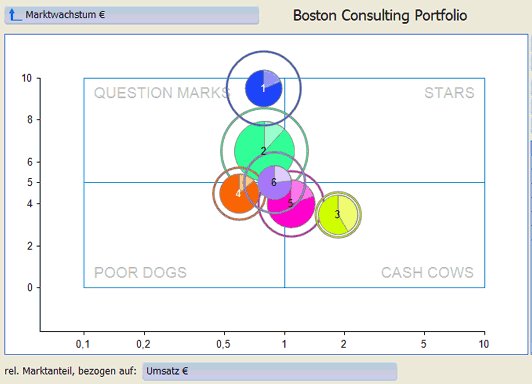
Task: Click the blue axis arrow icon beside Marktwachstum
Action: coord(15,15)
